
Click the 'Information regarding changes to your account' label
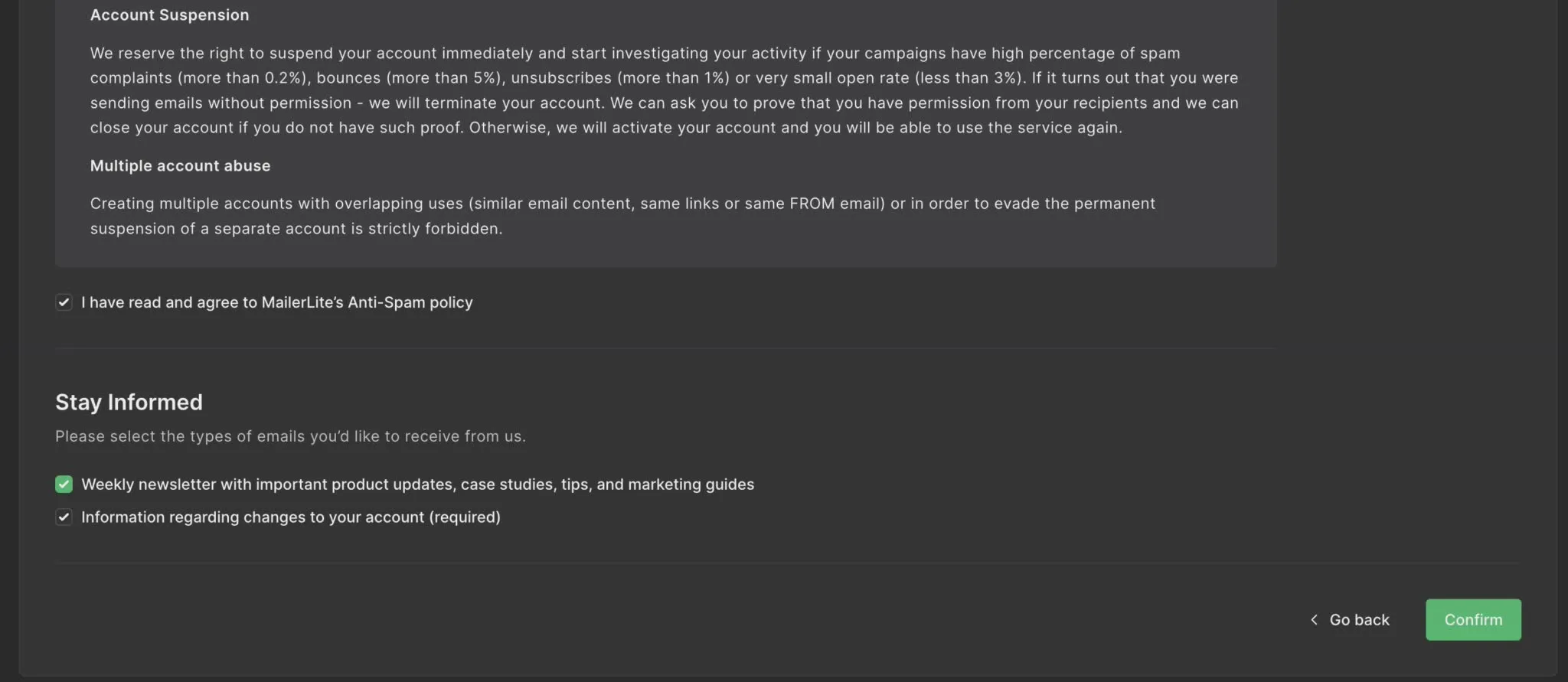pyautogui.click(x=254, y=517)
